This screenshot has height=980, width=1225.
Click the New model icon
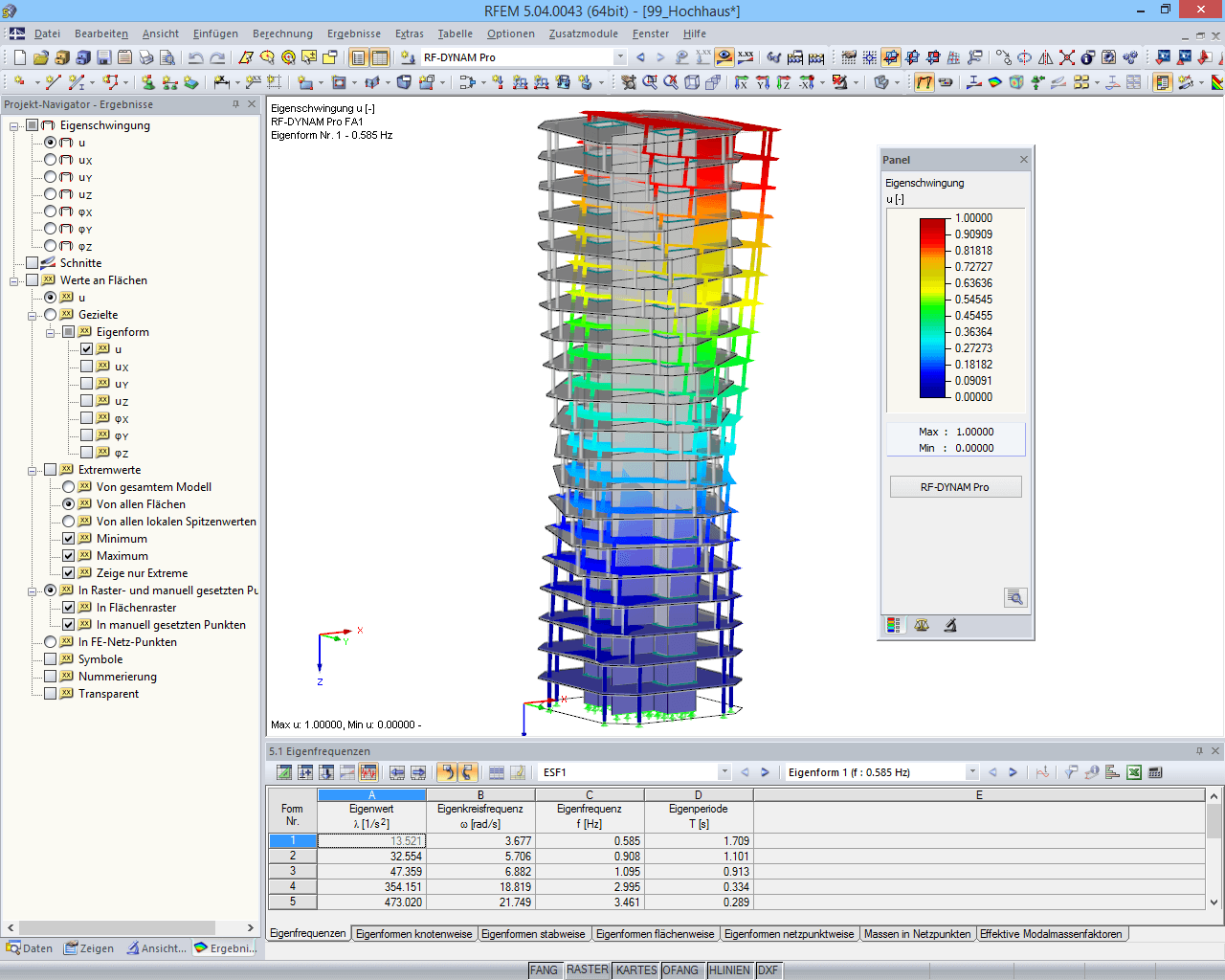(19, 57)
